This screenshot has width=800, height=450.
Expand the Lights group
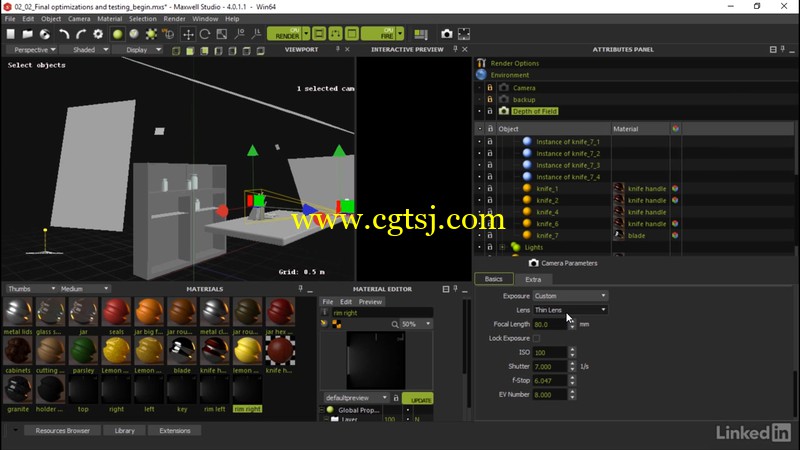pyautogui.click(x=502, y=247)
